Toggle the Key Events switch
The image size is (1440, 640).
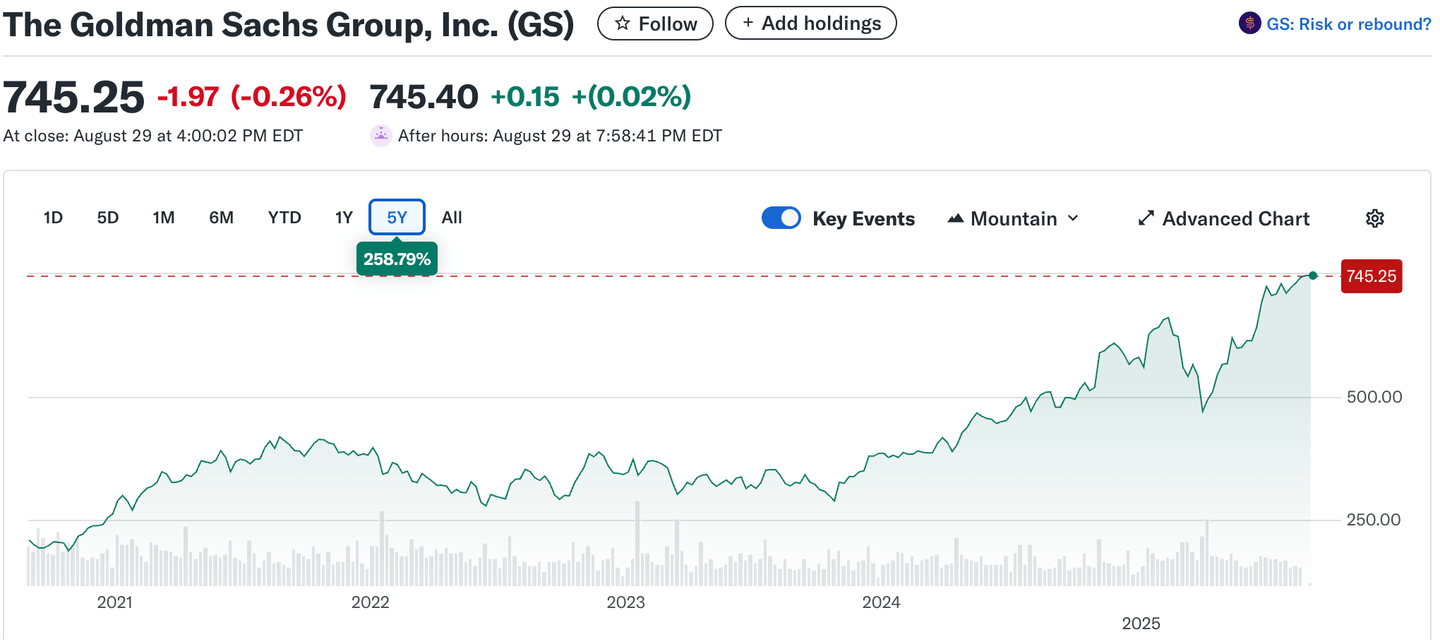[781, 218]
